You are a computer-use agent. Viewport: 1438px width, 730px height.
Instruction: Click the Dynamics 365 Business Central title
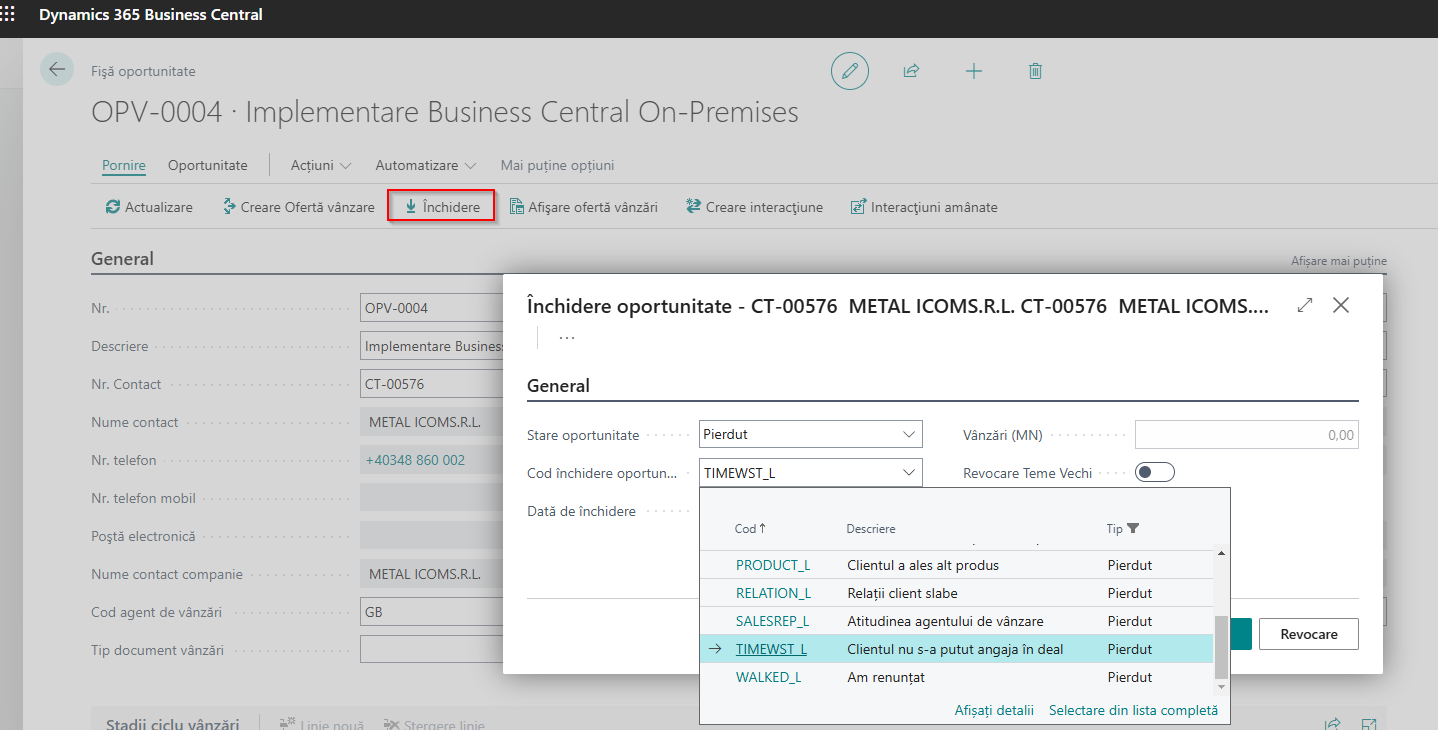(x=151, y=15)
